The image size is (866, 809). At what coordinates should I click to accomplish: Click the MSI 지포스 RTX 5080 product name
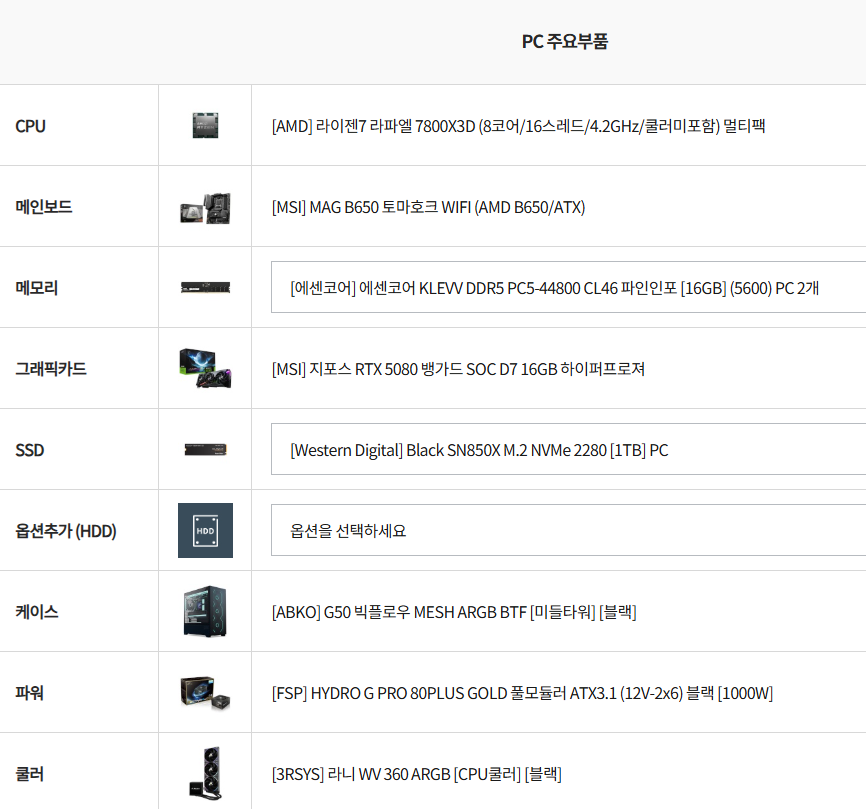tap(458, 369)
